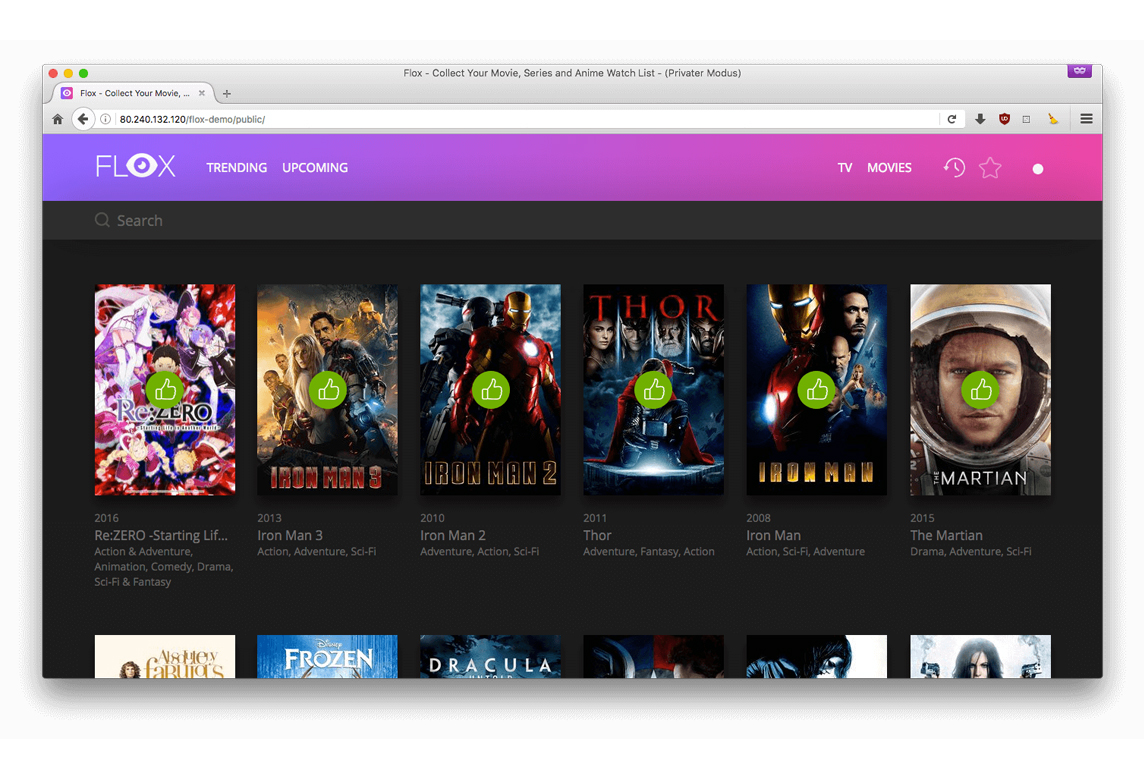
Task: Click thumbs-up rating on Re:ZERO poster
Action: 165,390
